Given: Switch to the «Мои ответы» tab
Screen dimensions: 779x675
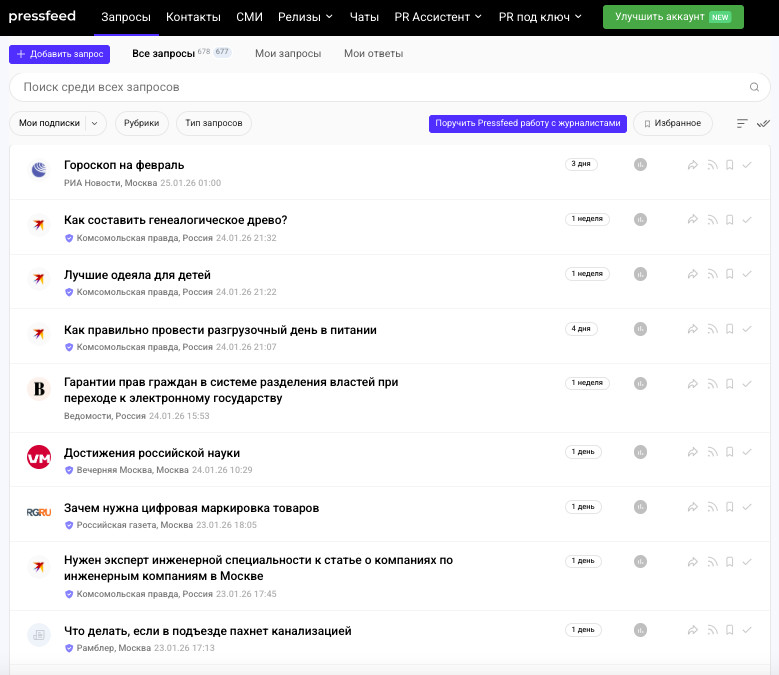Looking at the screenshot, I should coord(373,53).
